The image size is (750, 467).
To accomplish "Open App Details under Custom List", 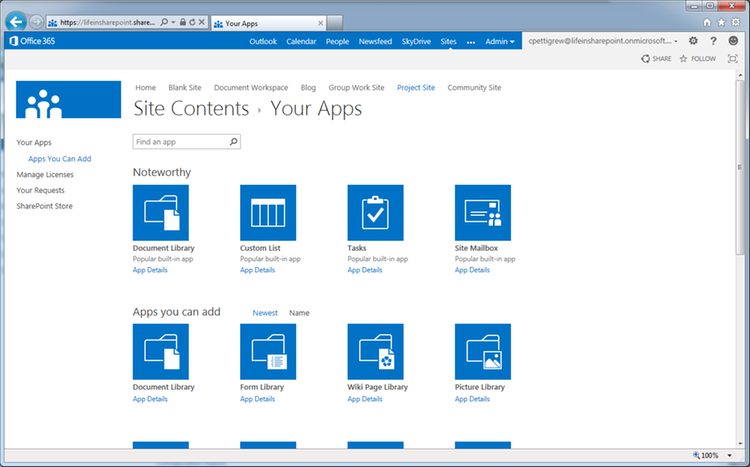I will tap(257, 270).
